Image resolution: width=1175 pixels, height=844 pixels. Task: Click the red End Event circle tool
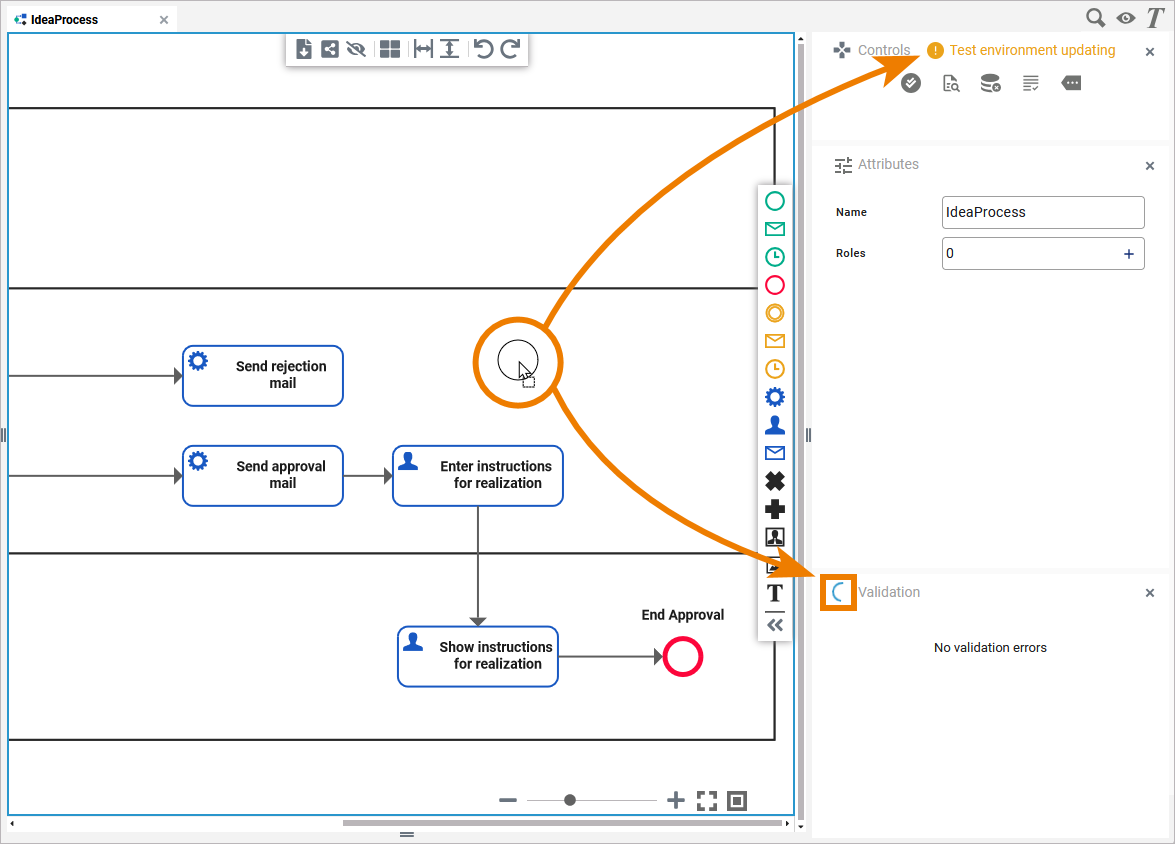pos(775,285)
